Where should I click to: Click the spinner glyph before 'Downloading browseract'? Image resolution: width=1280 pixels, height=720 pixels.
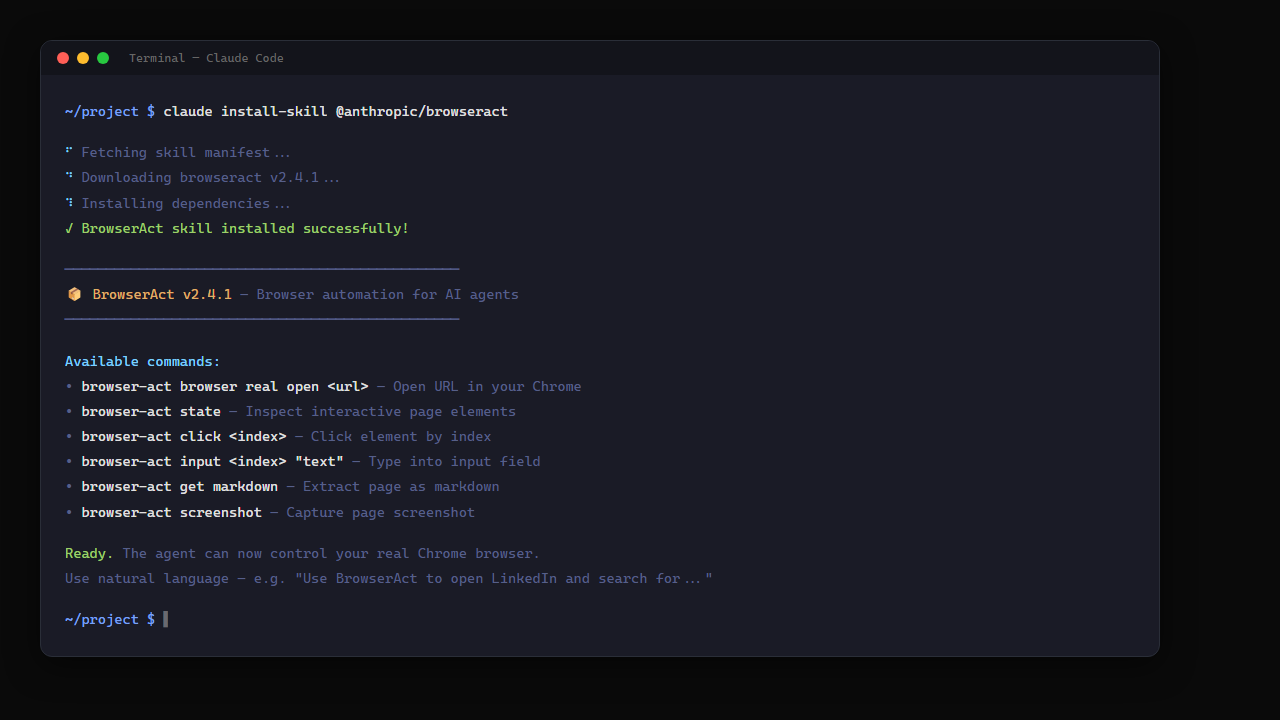69,176
